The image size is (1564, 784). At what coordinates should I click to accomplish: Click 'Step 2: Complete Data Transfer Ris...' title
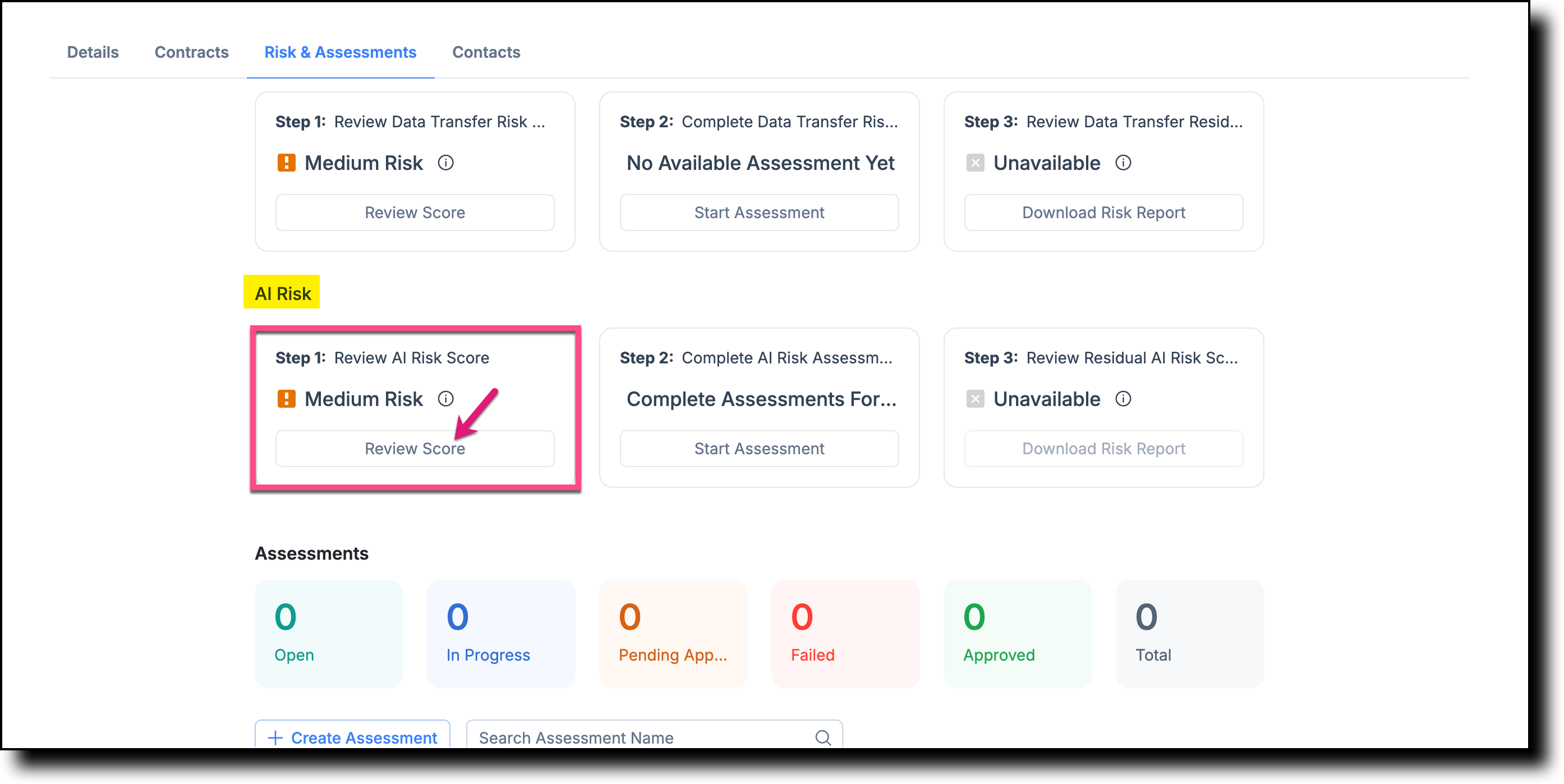pyautogui.click(x=758, y=121)
